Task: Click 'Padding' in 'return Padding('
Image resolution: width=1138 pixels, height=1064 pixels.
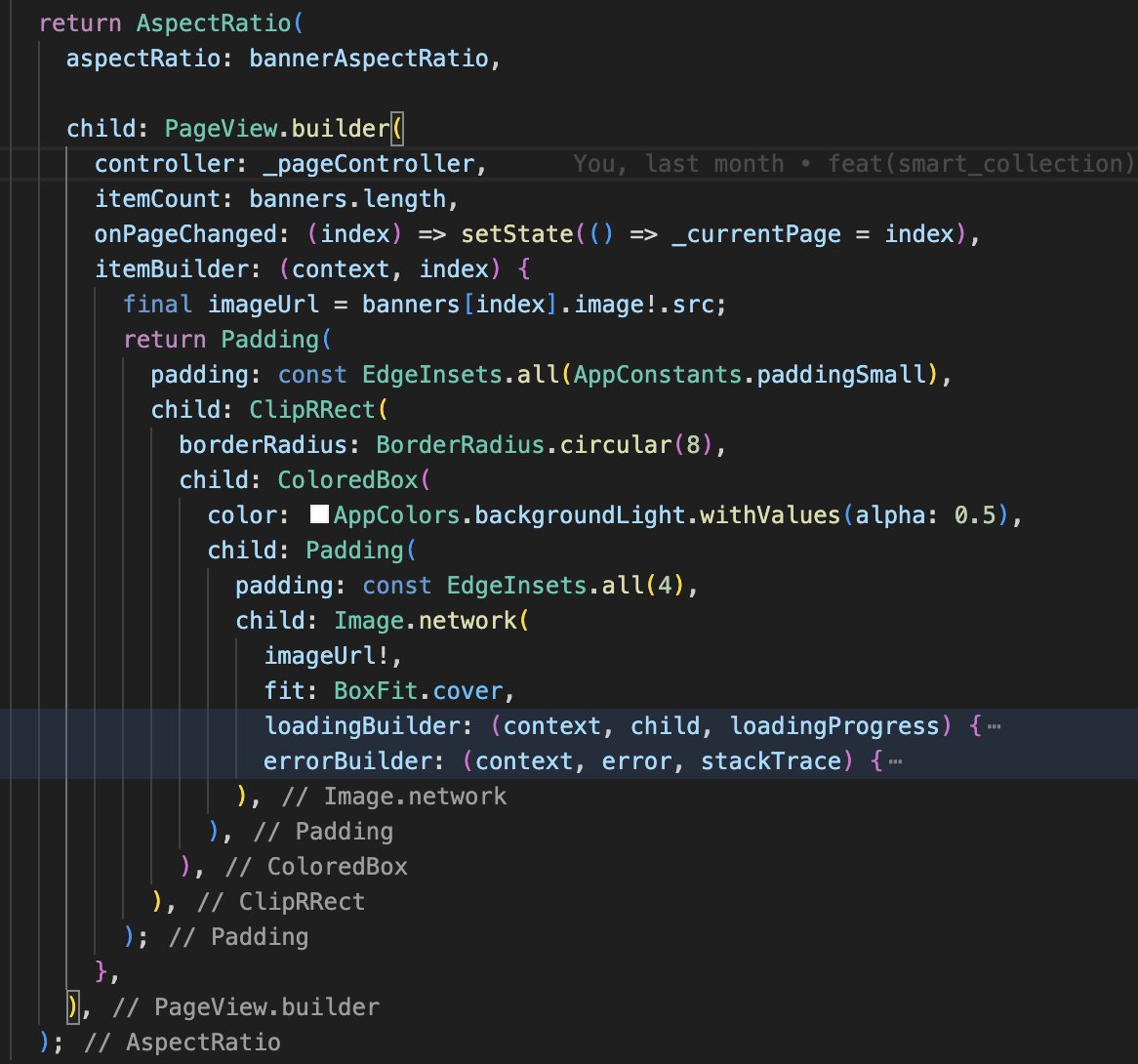Action: point(270,340)
